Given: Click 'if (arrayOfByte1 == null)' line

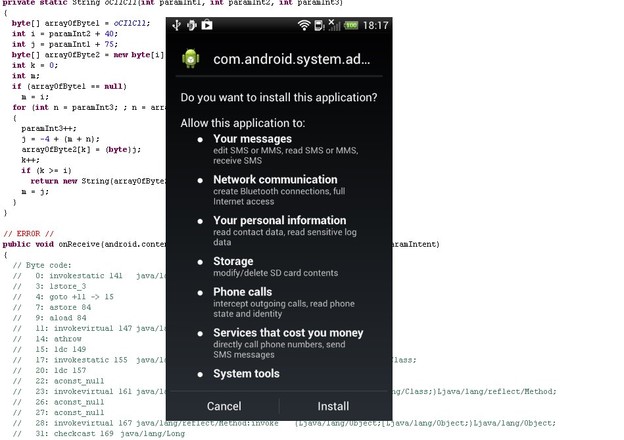Looking at the screenshot, I should pos(69,86).
